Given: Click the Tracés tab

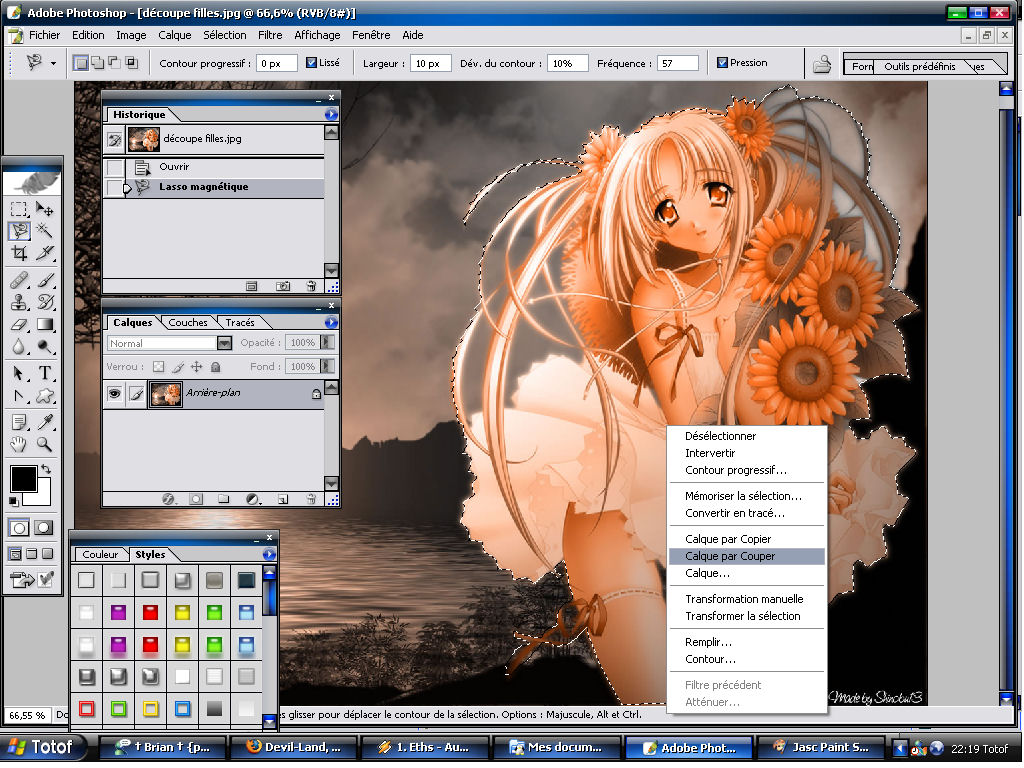Looking at the screenshot, I should tap(240, 323).
